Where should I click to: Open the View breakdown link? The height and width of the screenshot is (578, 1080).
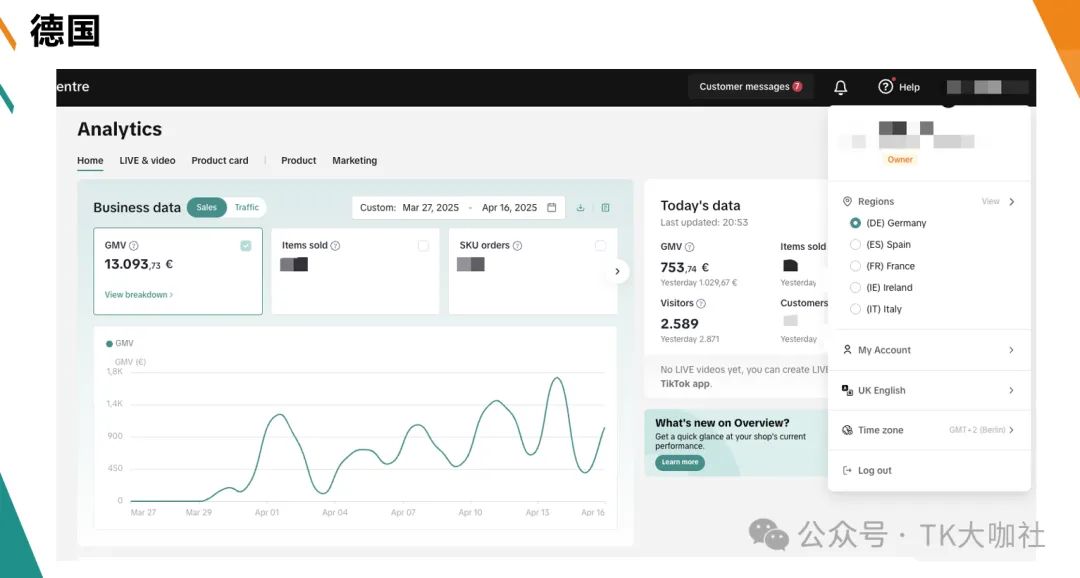(138, 294)
